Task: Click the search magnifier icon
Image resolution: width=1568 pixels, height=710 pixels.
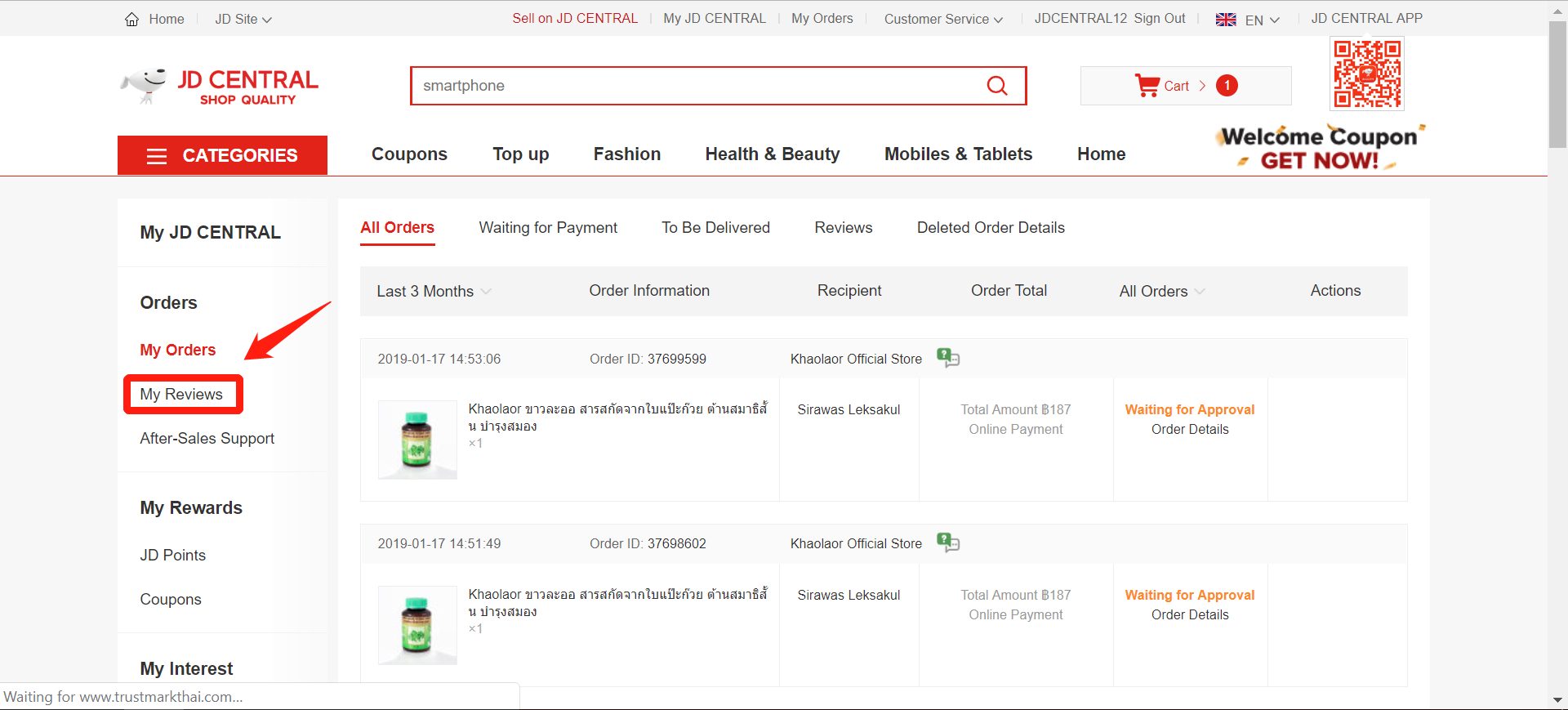Action: click(997, 86)
